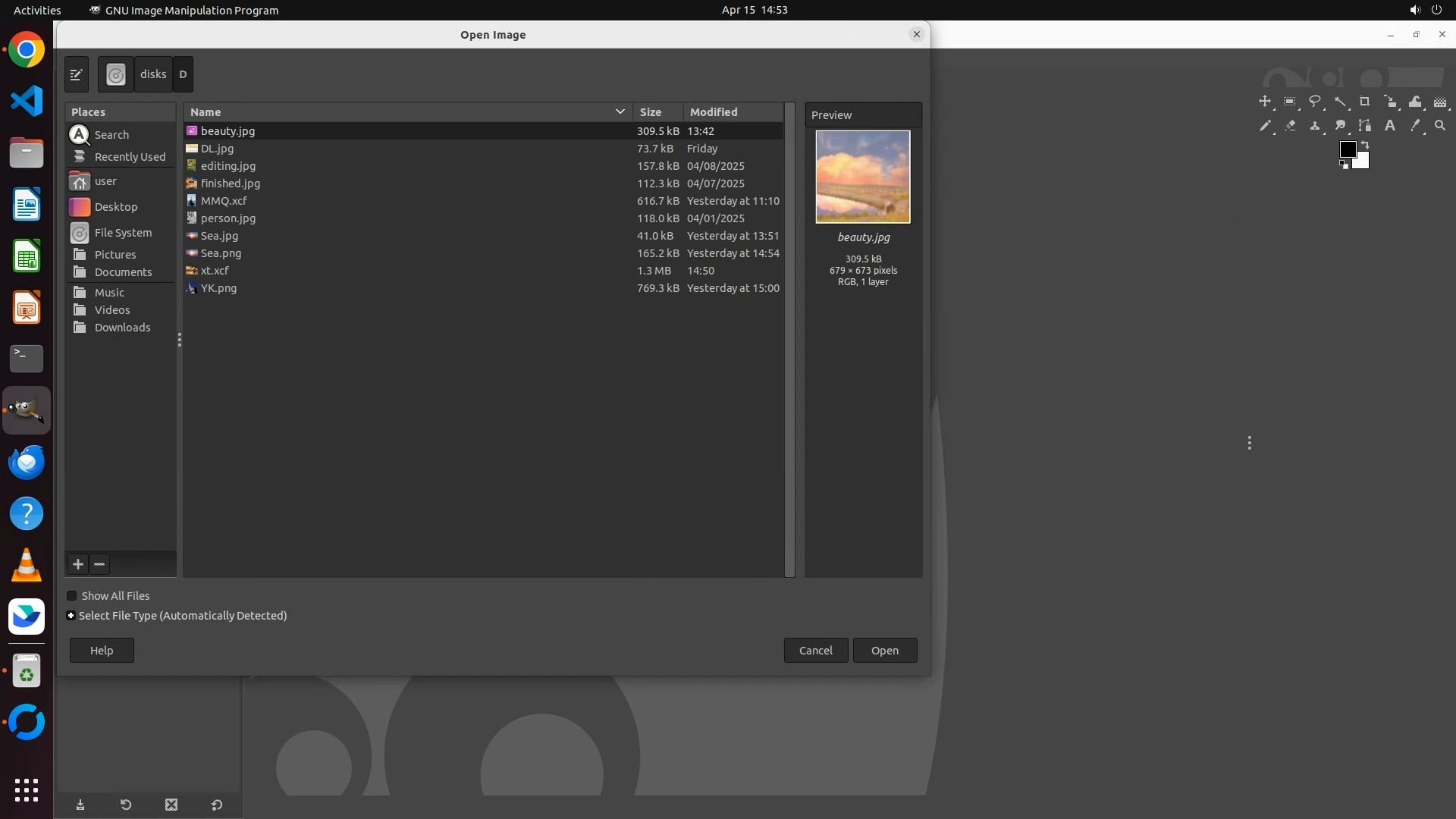The width and height of the screenshot is (1456, 819).
Task: Select the MMQ.xcf file
Action: (x=224, y=201)
